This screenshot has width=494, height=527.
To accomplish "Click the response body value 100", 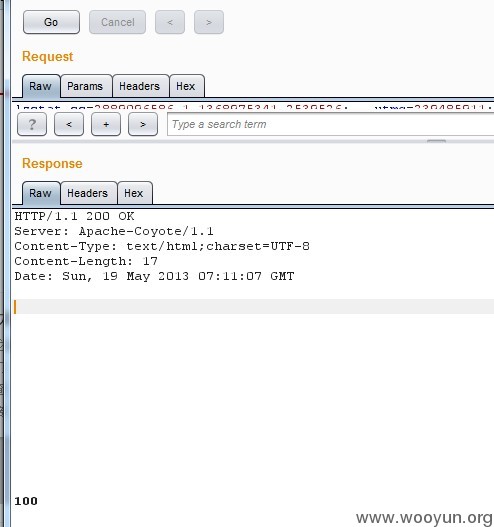I will [x=26, y=501].
